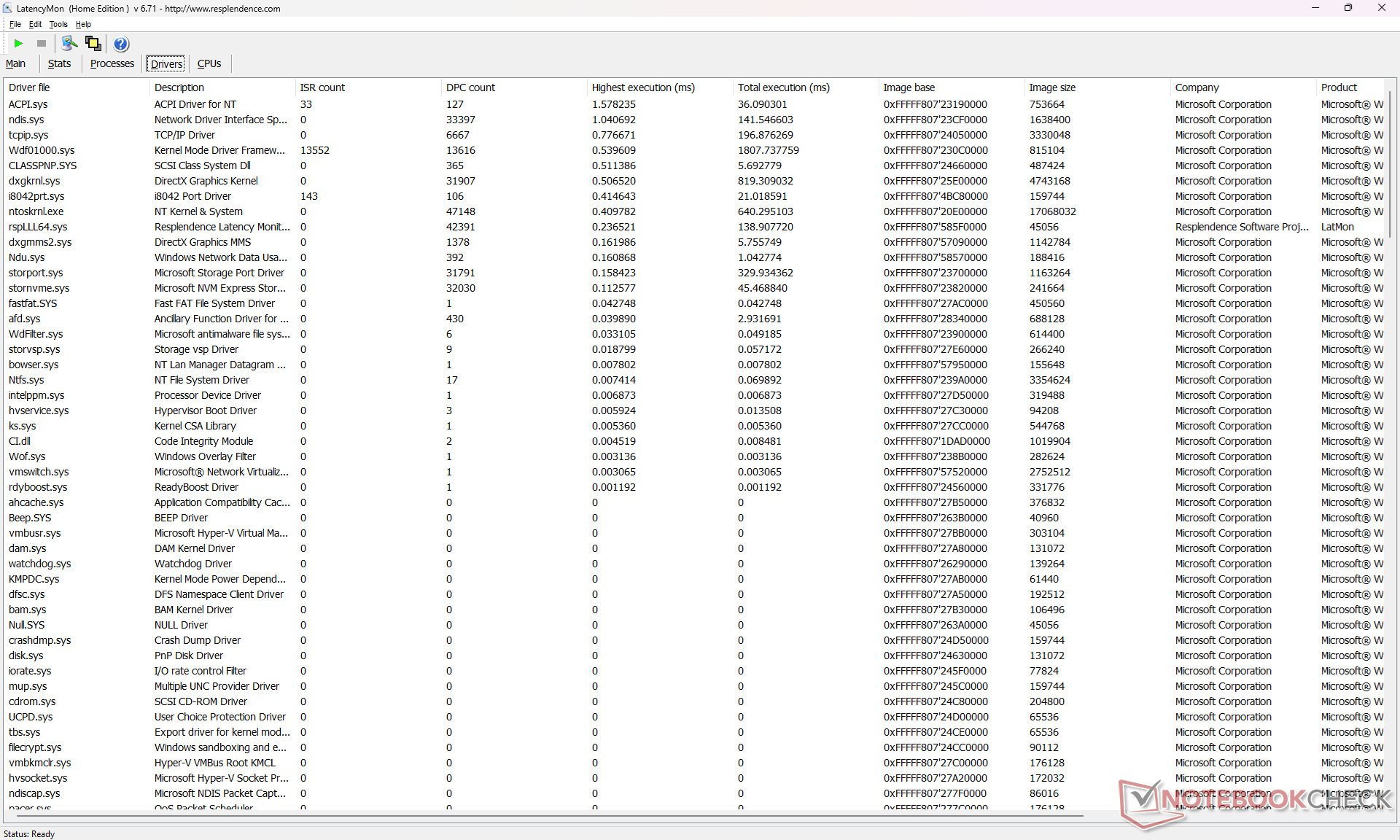Switch to the Processes tab

112,63
